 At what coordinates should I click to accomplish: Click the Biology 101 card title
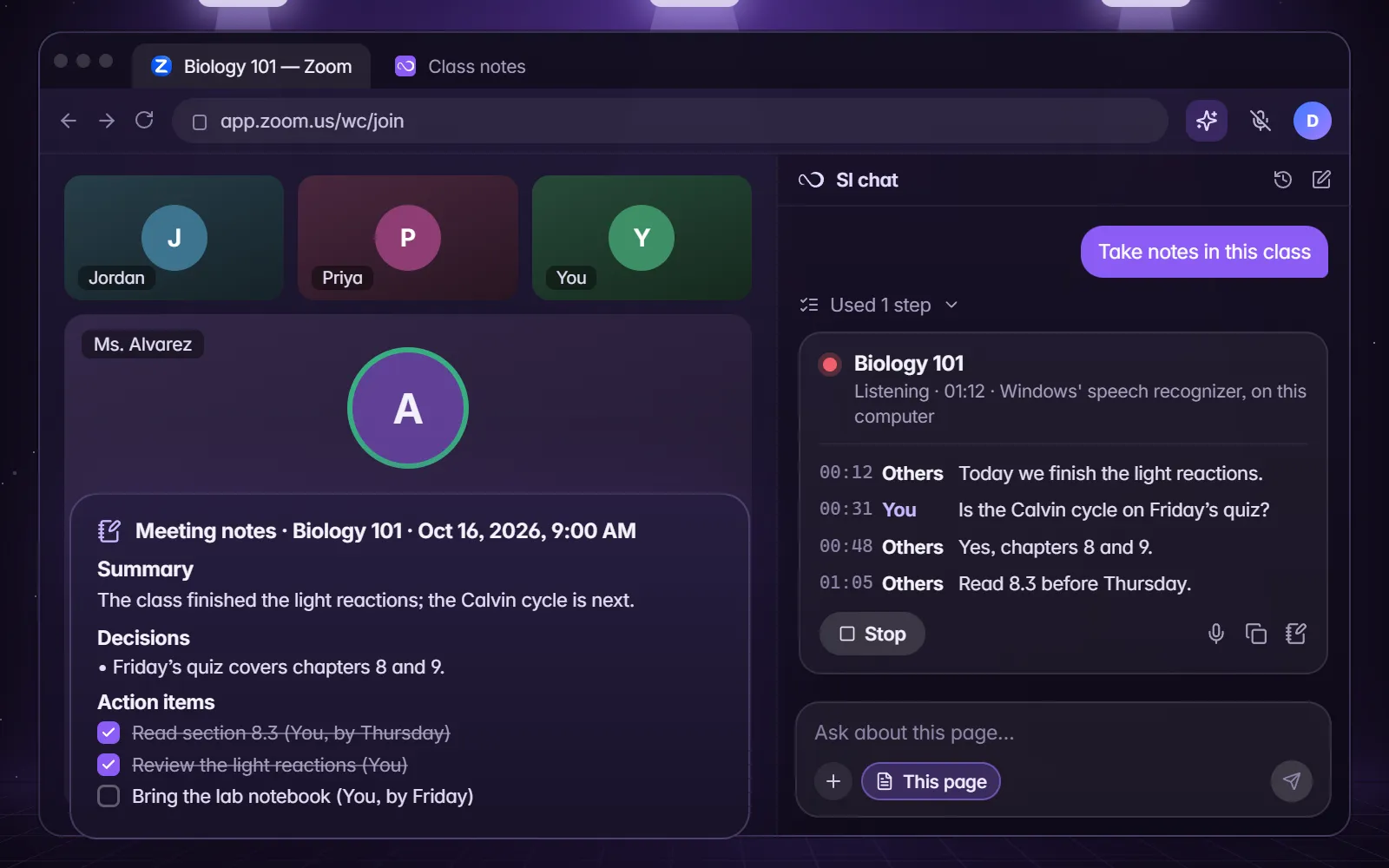(x=909, y=364)
